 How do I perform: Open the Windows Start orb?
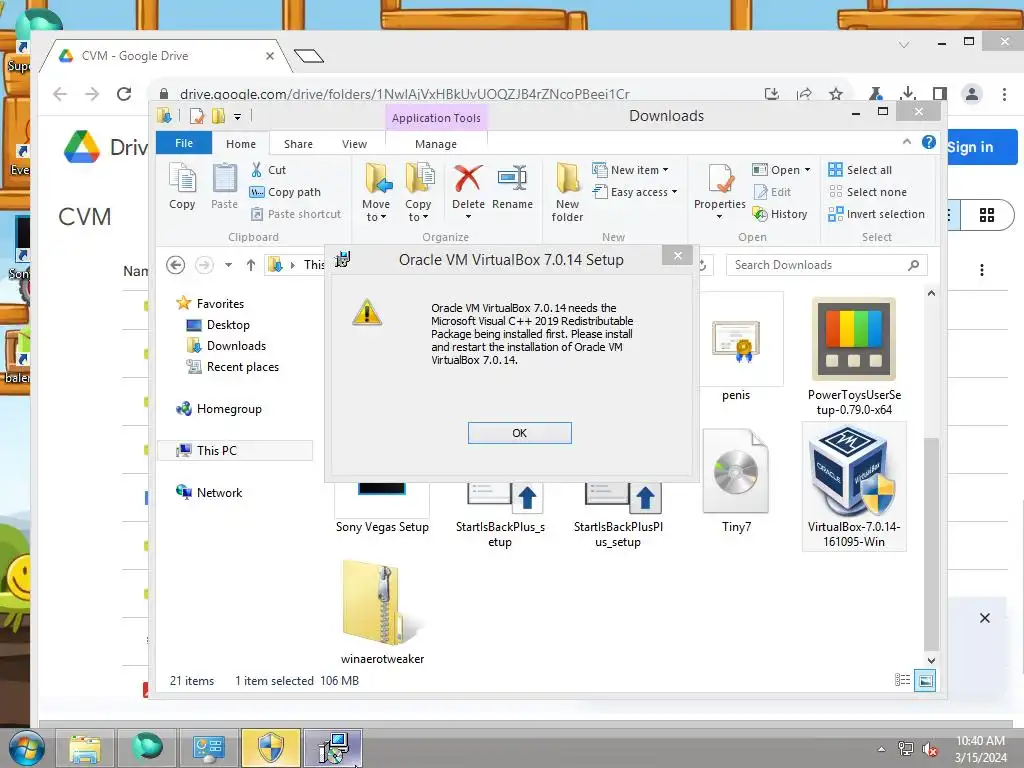(x=26, y=748)
